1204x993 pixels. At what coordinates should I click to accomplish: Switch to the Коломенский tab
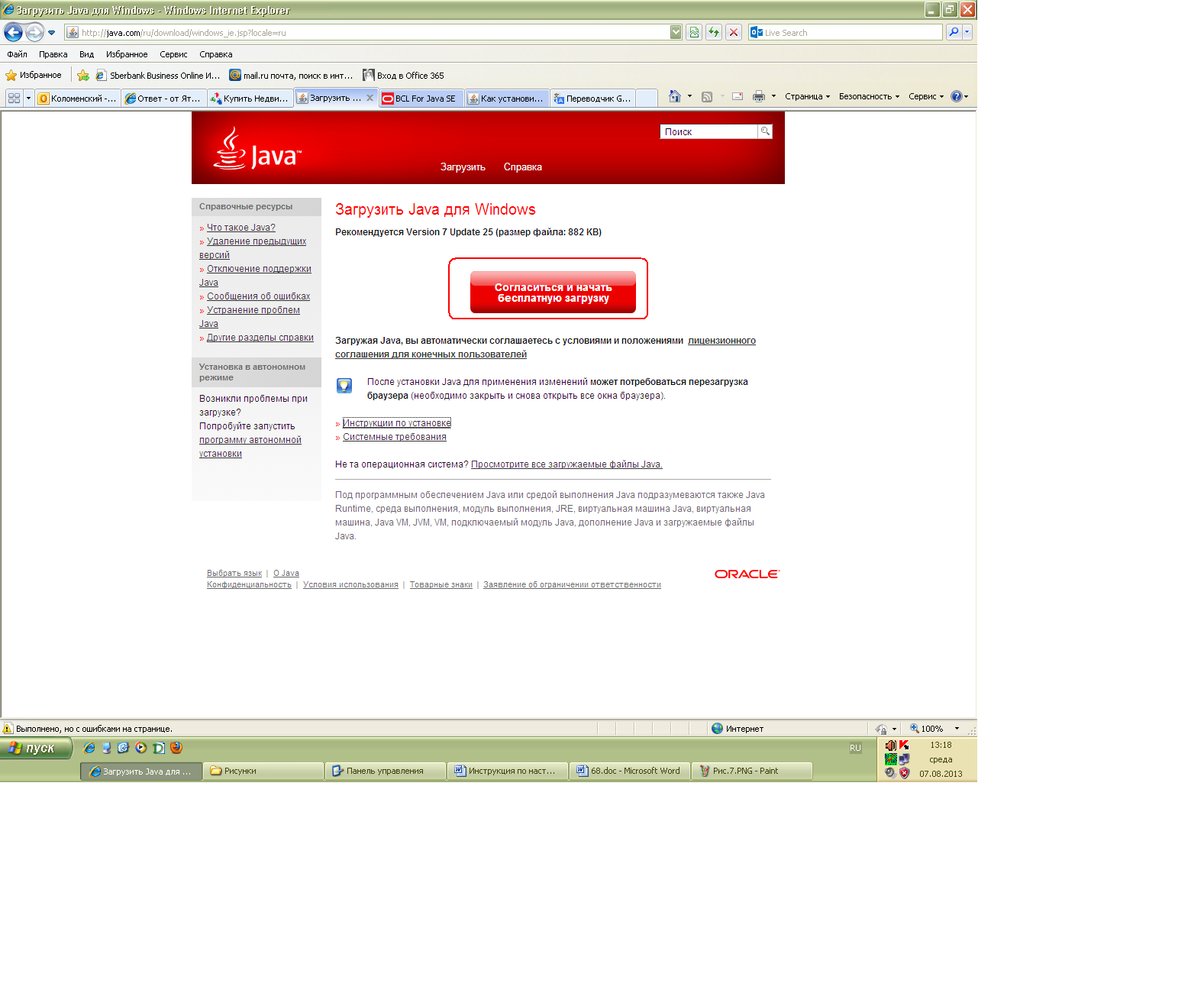click(78, 98)
